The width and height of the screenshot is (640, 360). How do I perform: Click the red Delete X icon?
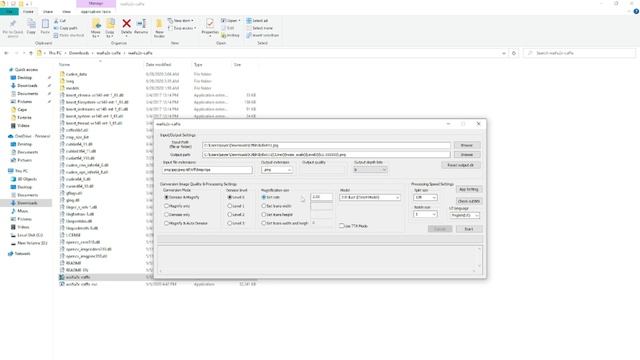[x=127, y=24]
